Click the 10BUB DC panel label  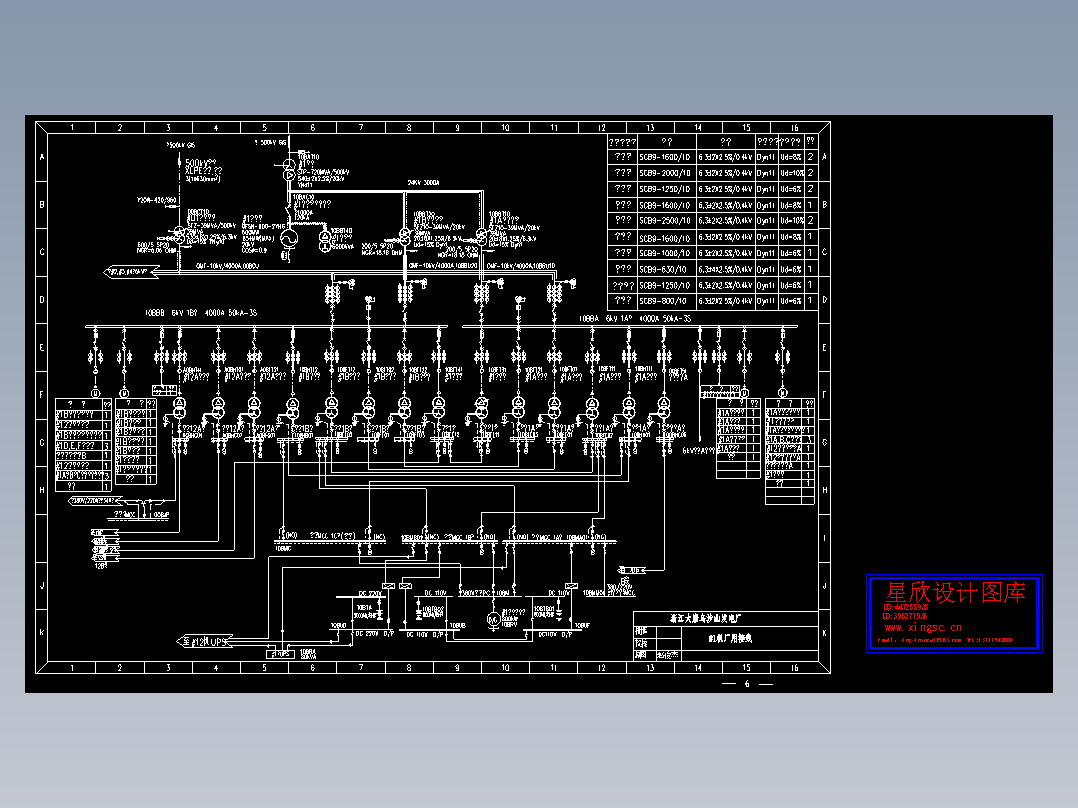tap(457, 626)
